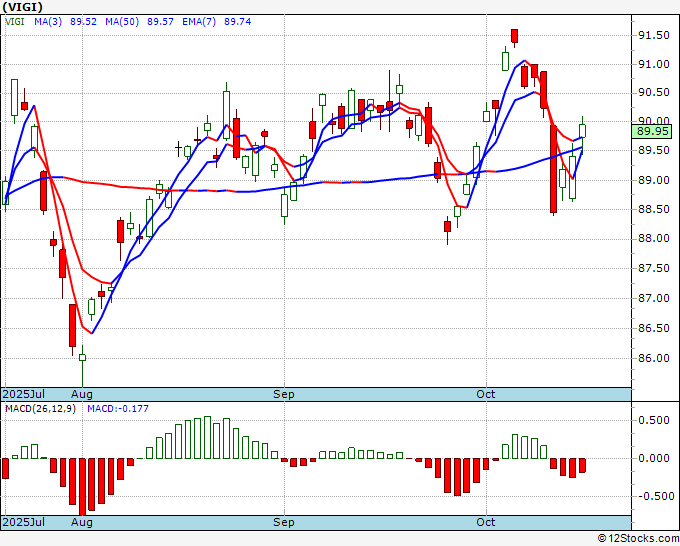Select the MA(50) value 89.57
The height and width of the screenshot is (546, 680).
[x=160, y=22]
